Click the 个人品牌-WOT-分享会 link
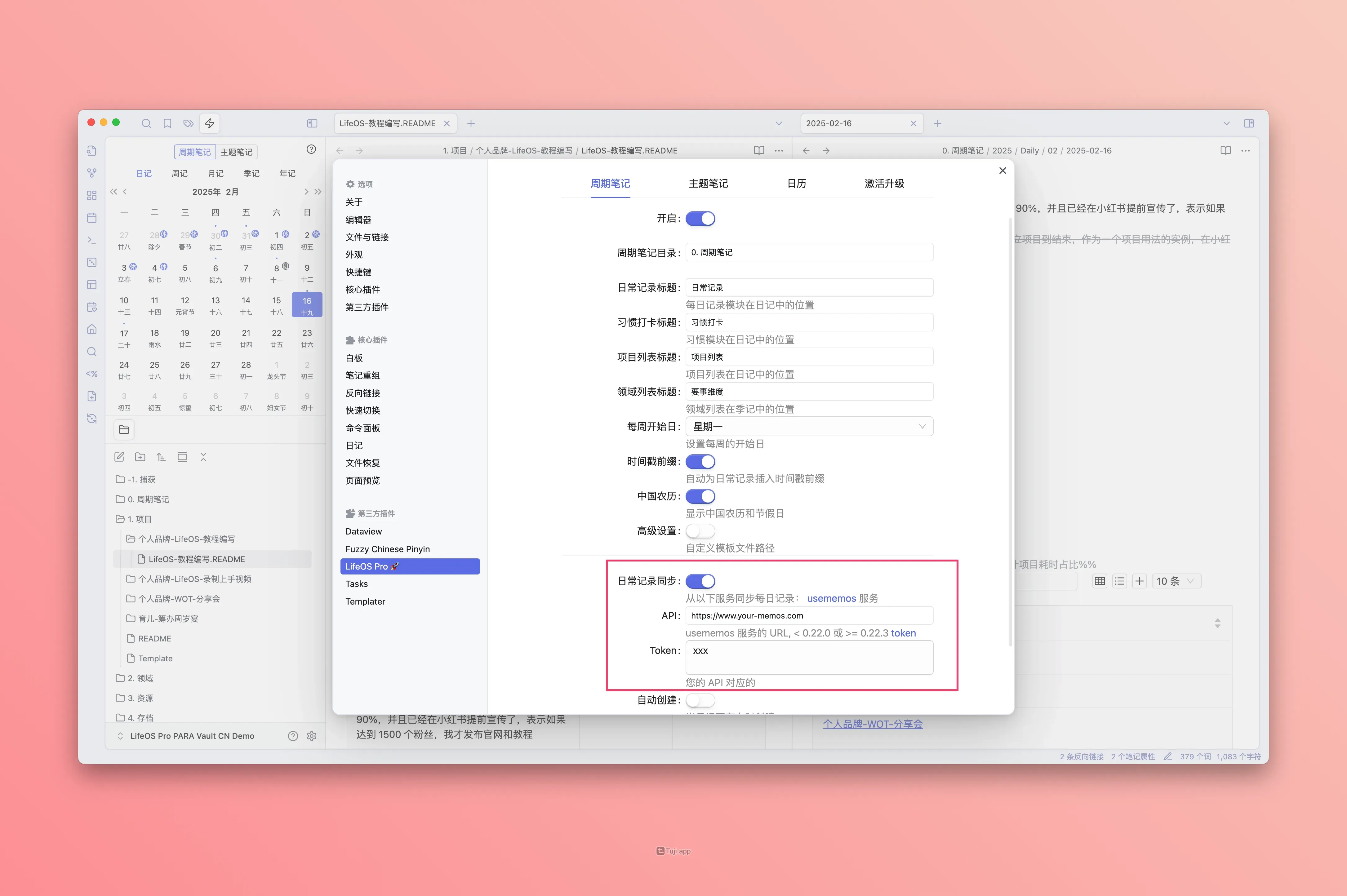This screenshot has height=896, width=1347. click(873, 724)
